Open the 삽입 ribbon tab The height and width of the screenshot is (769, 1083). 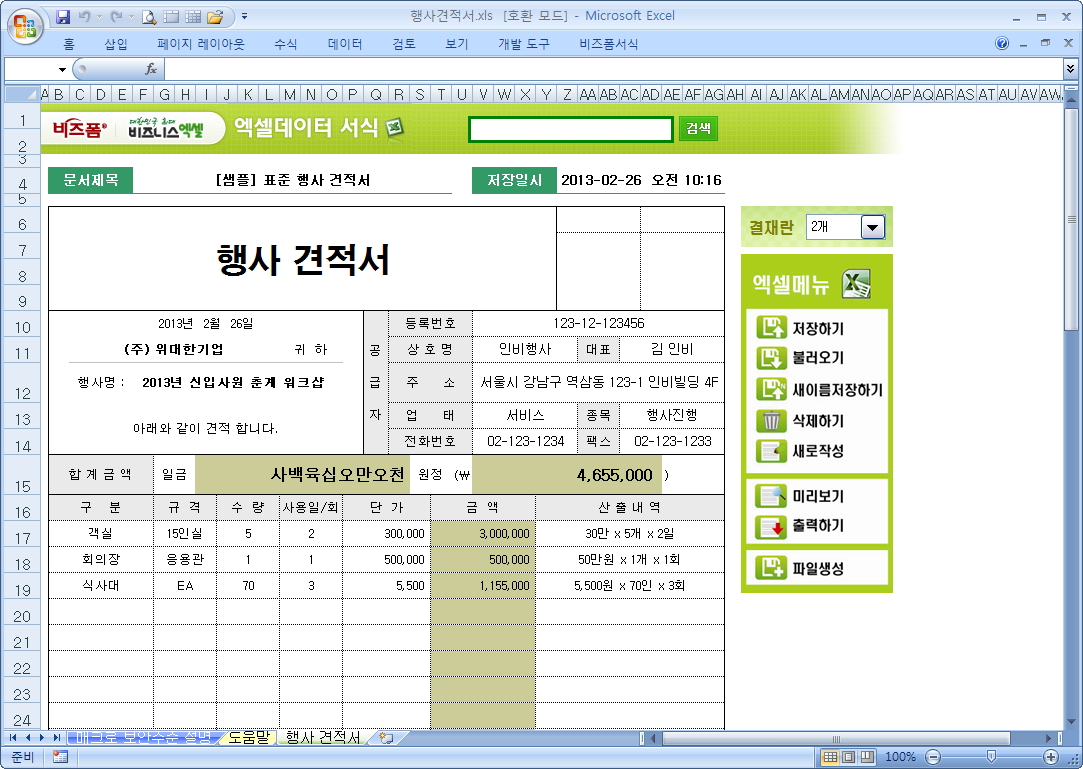click(x=116, y=44)
